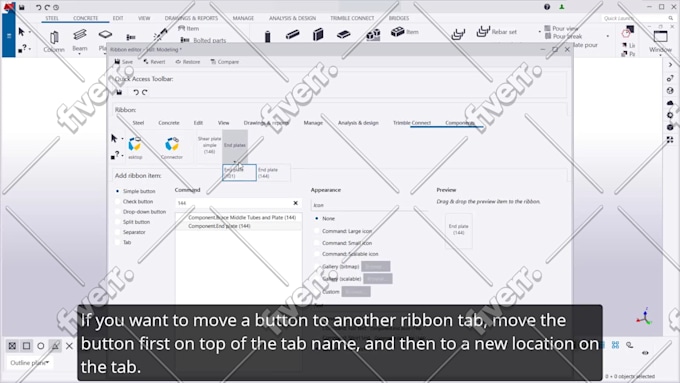Clear the command search field with X
The image size is (680, 383).
point(296,203)
